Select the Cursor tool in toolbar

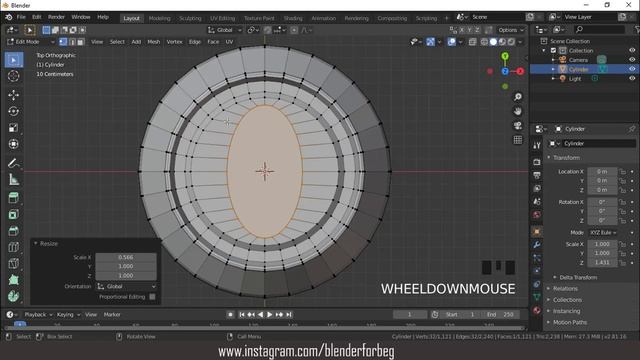[x=13, y=76]
